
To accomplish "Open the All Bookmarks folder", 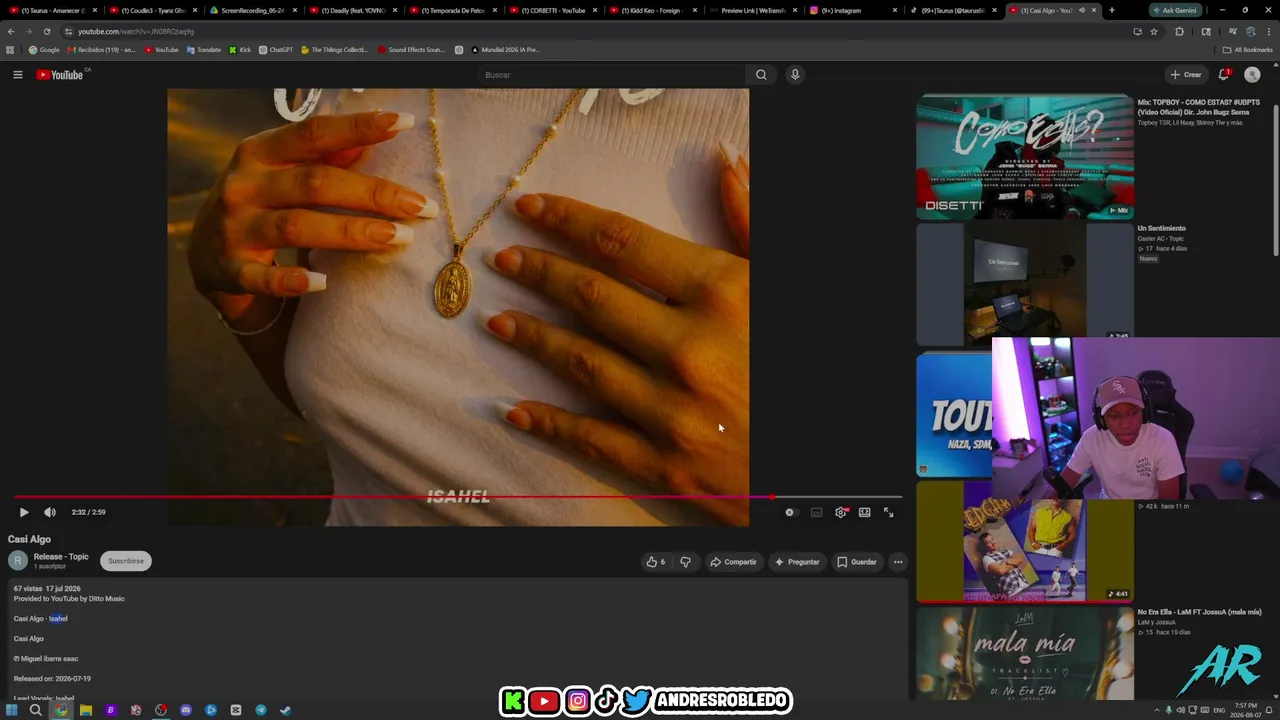I will [1248, 49].
